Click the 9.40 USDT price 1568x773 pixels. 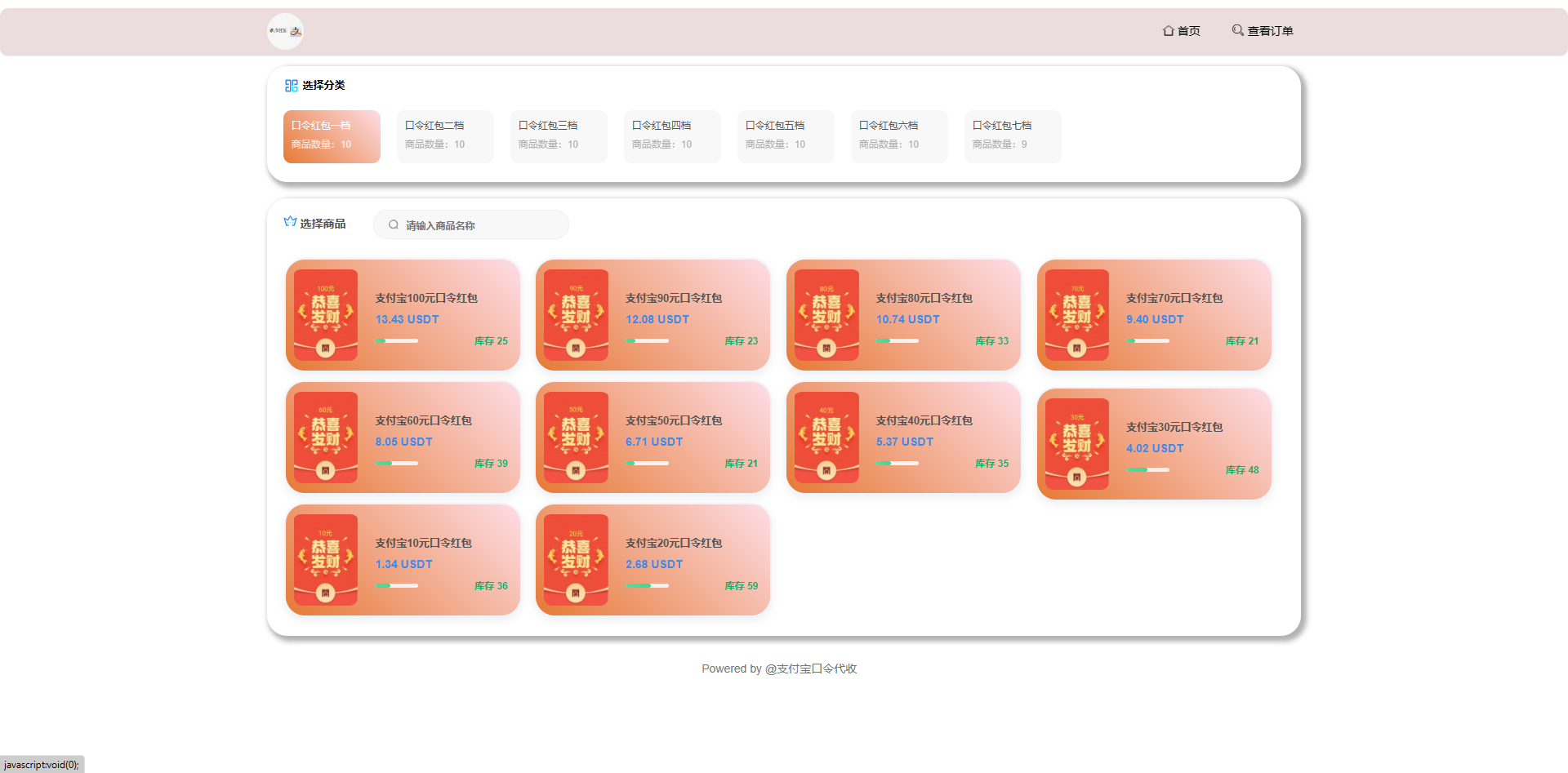pos(1155,319)
